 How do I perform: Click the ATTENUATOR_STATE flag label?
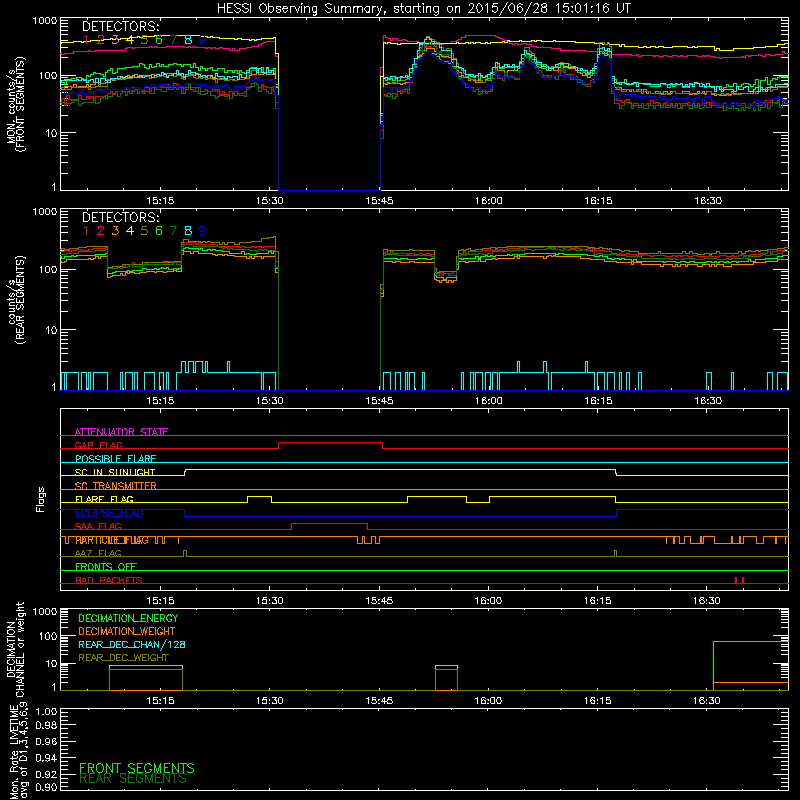[121, 432]
